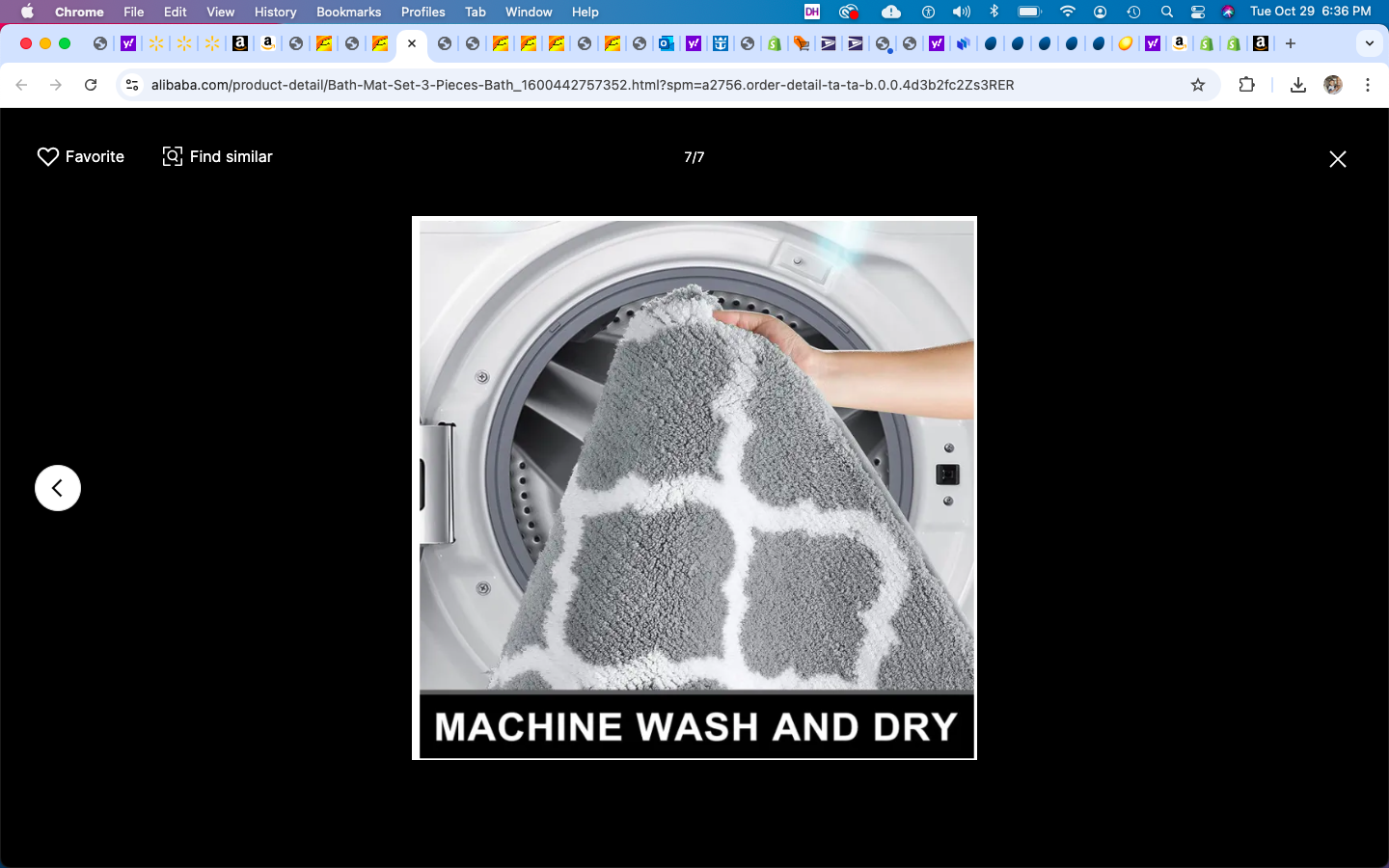Click the cloud alert menu bar icon
The width and height of the screenshot is (1389, 868).
891,12
